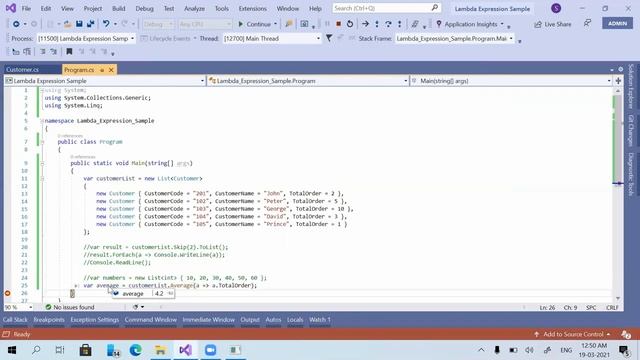640x360 pixels.
Task: Click the thread filter funnel icon
Action: click(x=329, y=38)
